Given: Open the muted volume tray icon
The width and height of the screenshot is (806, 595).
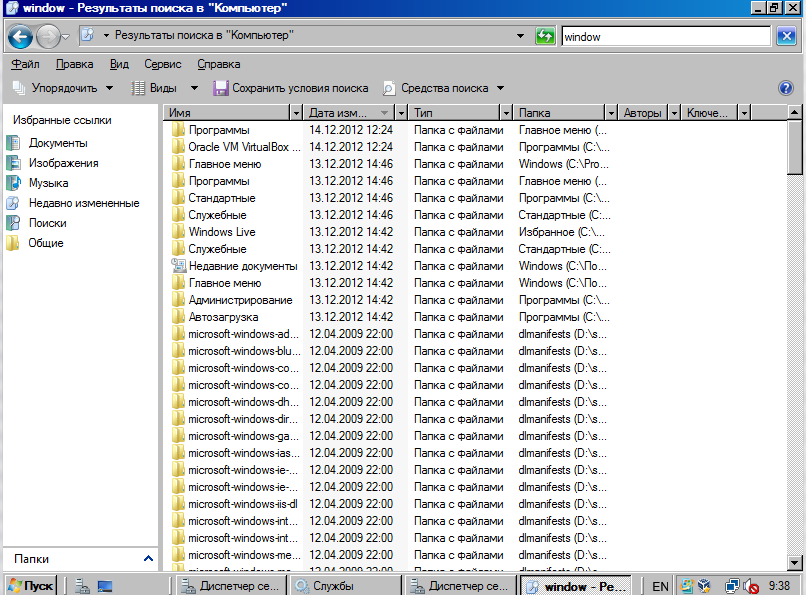Looking at the screenshot, I should (753, 584).
